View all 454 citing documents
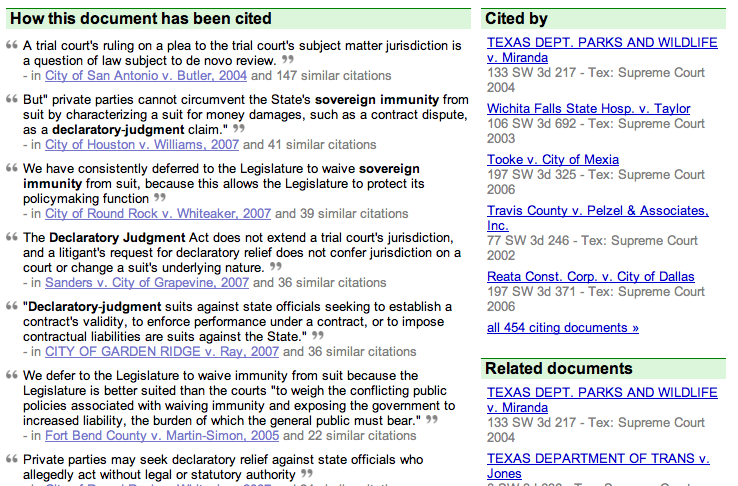 click(562, 328)
